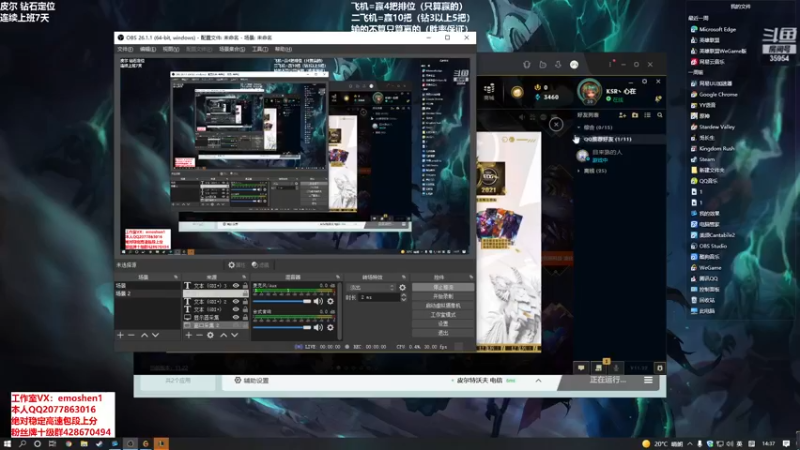This screenshot has height=450, width=800.
Task: Click list view icon in LoL friends header
Action: click(647, 115)
